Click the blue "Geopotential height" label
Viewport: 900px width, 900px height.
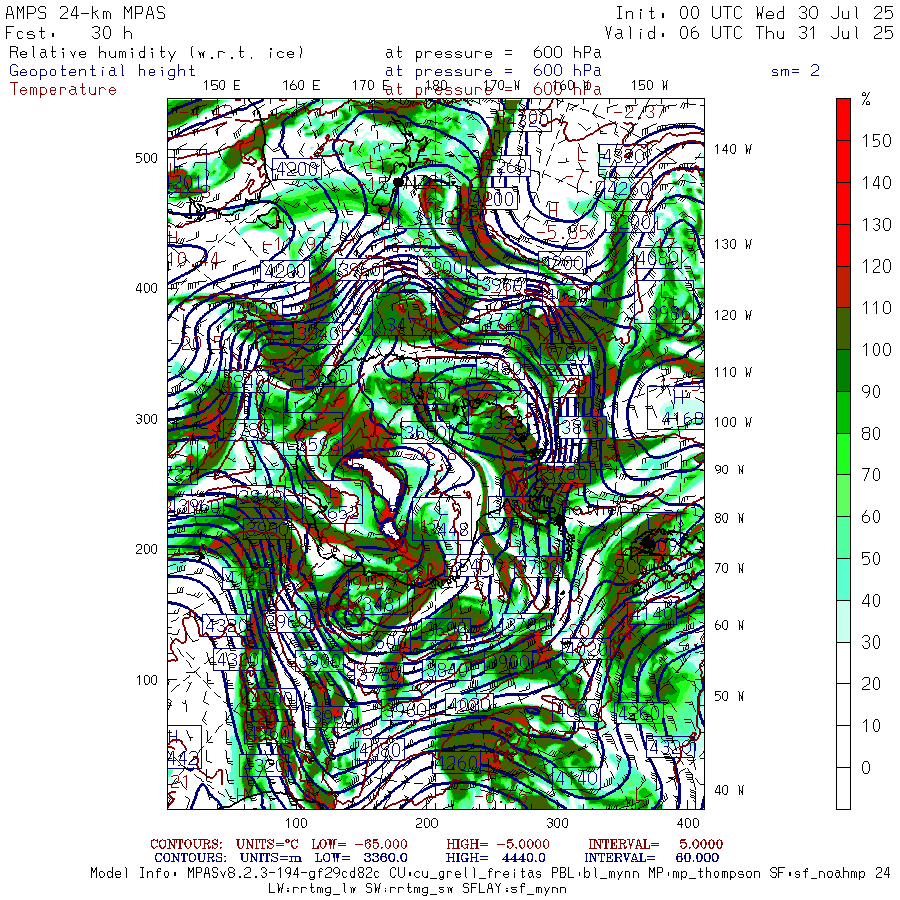[x=102, y=71]
